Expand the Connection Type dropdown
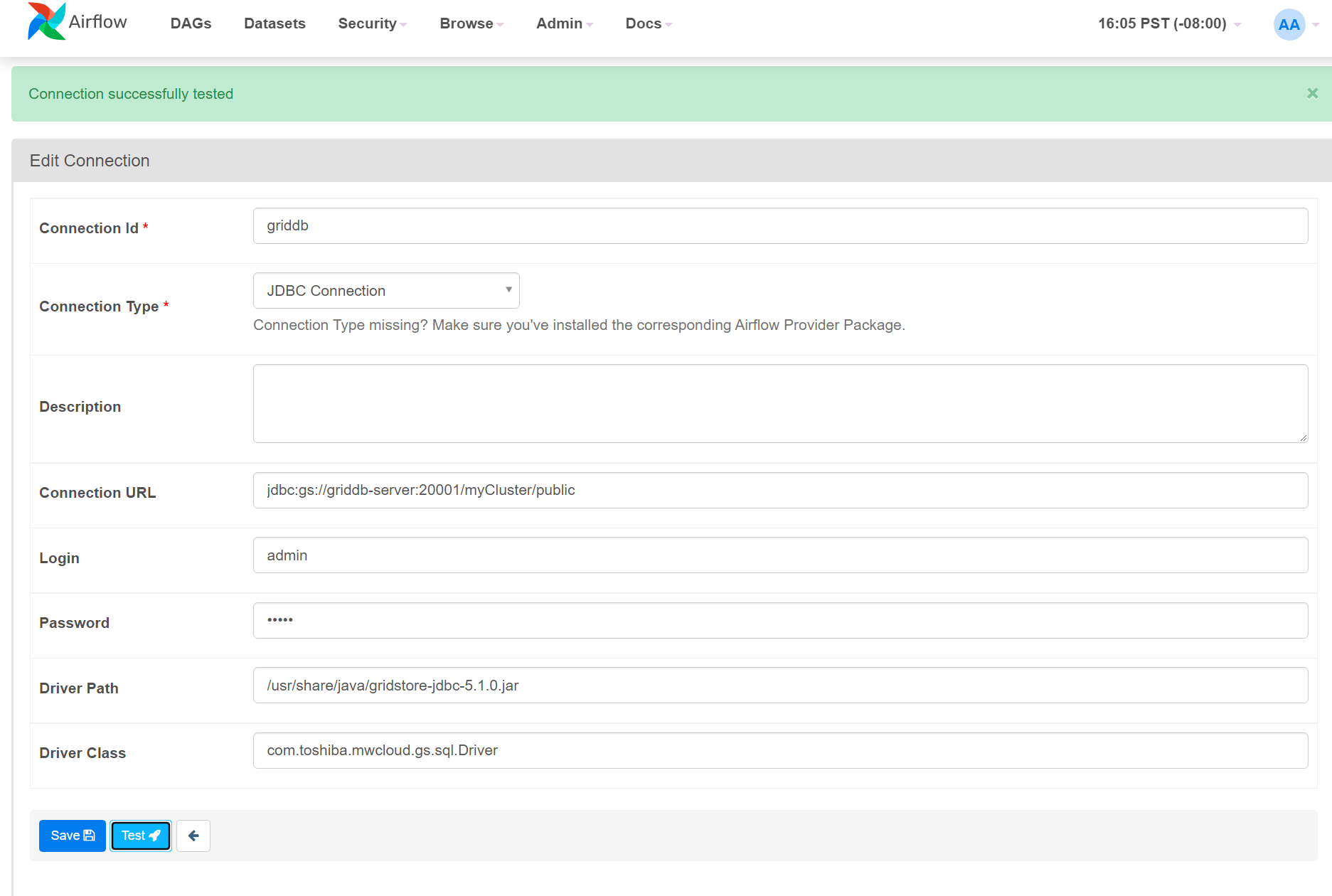Viewport: 1332px width, 896px height. click(x=386, y=291)
